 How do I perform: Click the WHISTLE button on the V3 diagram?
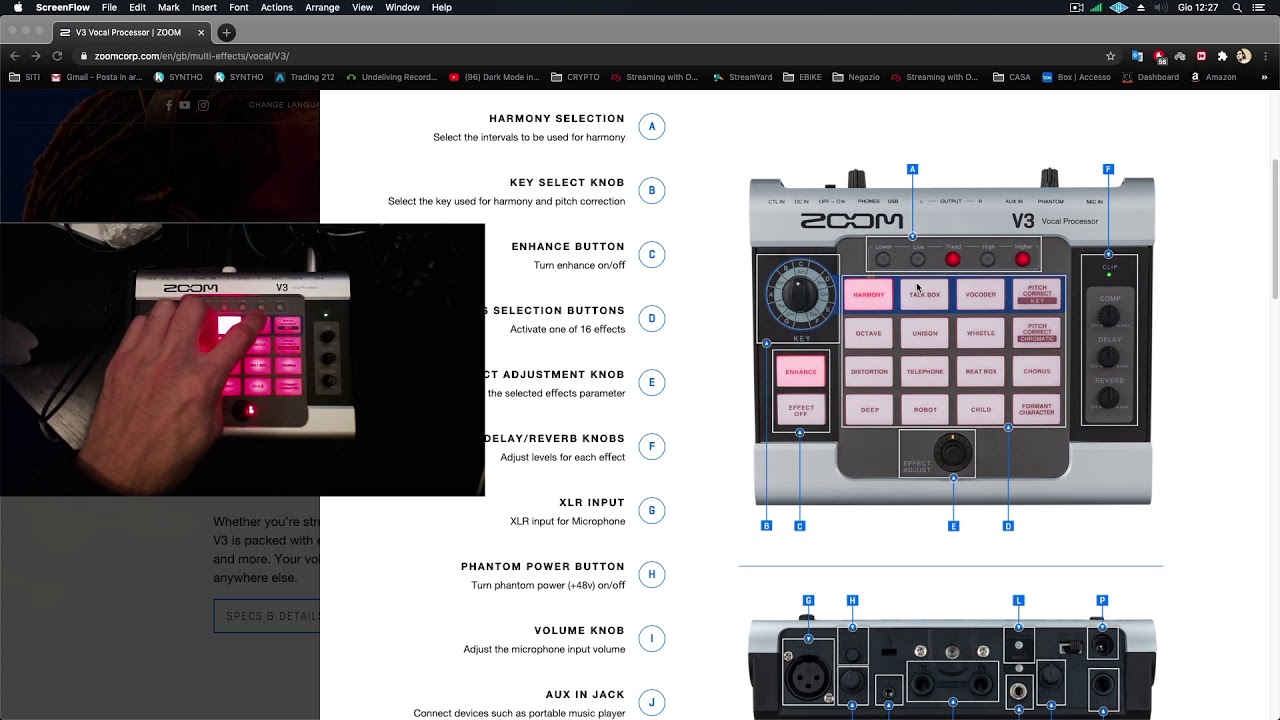point(981,333)
